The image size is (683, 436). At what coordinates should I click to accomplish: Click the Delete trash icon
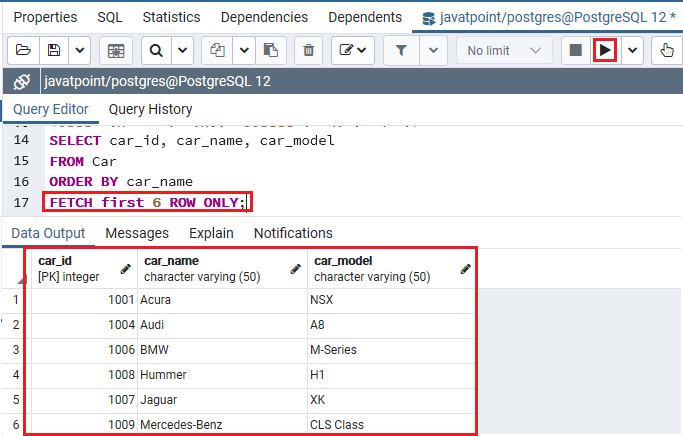point(308,51)
